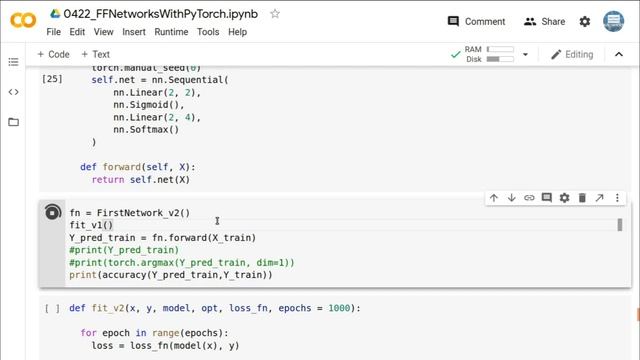Screen dimensions: 640x360
Task: Click the Share button
Action: [x=544, y=22]
